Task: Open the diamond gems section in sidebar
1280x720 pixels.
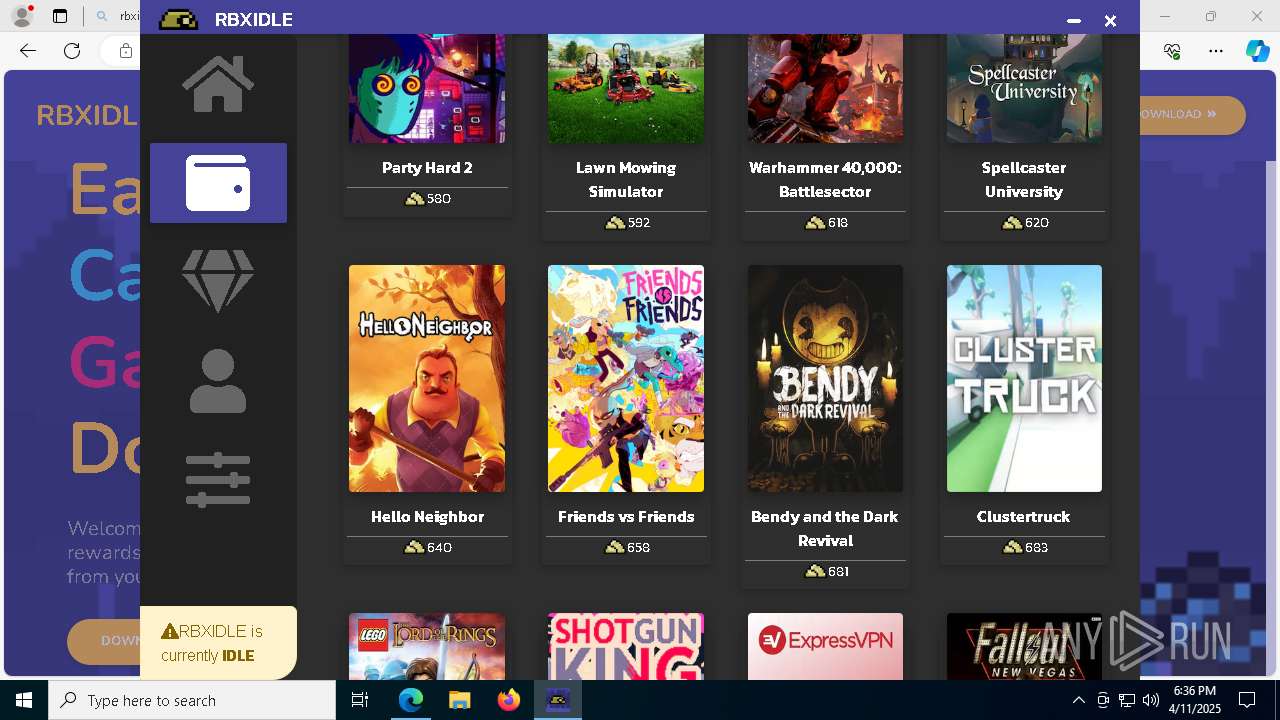Action: pyautogui.click(x=218, y=281)
